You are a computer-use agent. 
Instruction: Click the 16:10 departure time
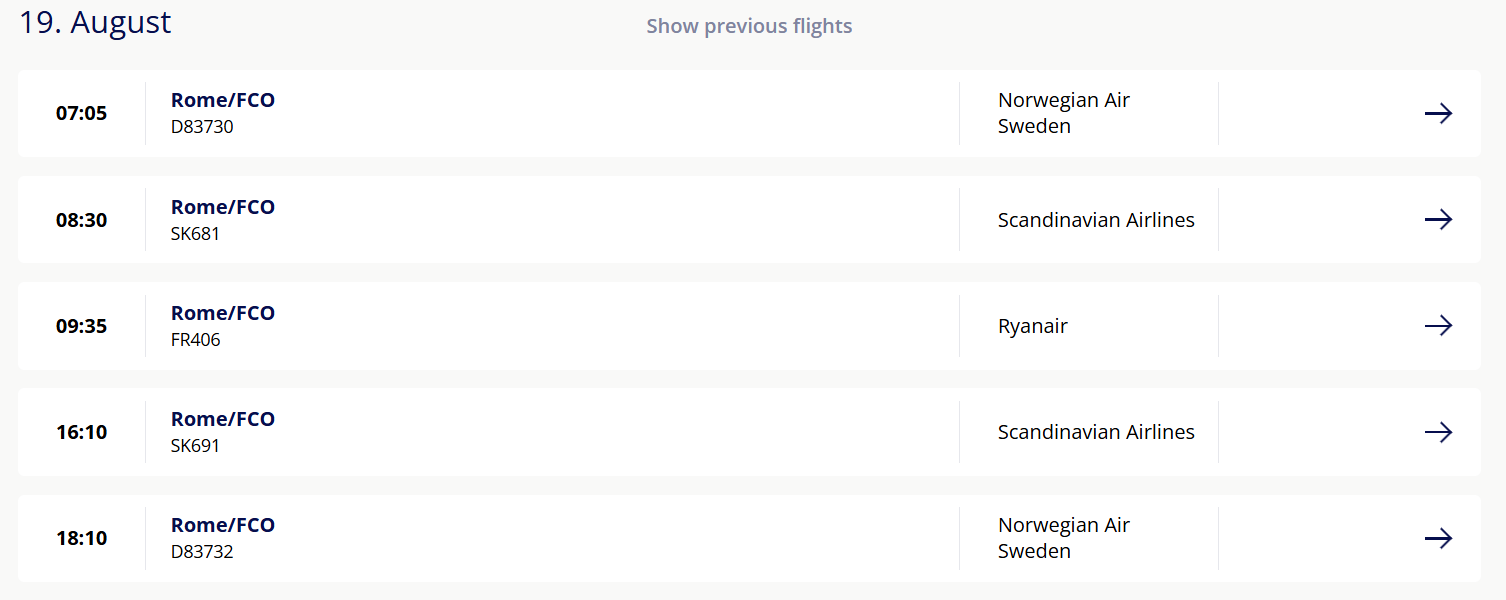81,432
